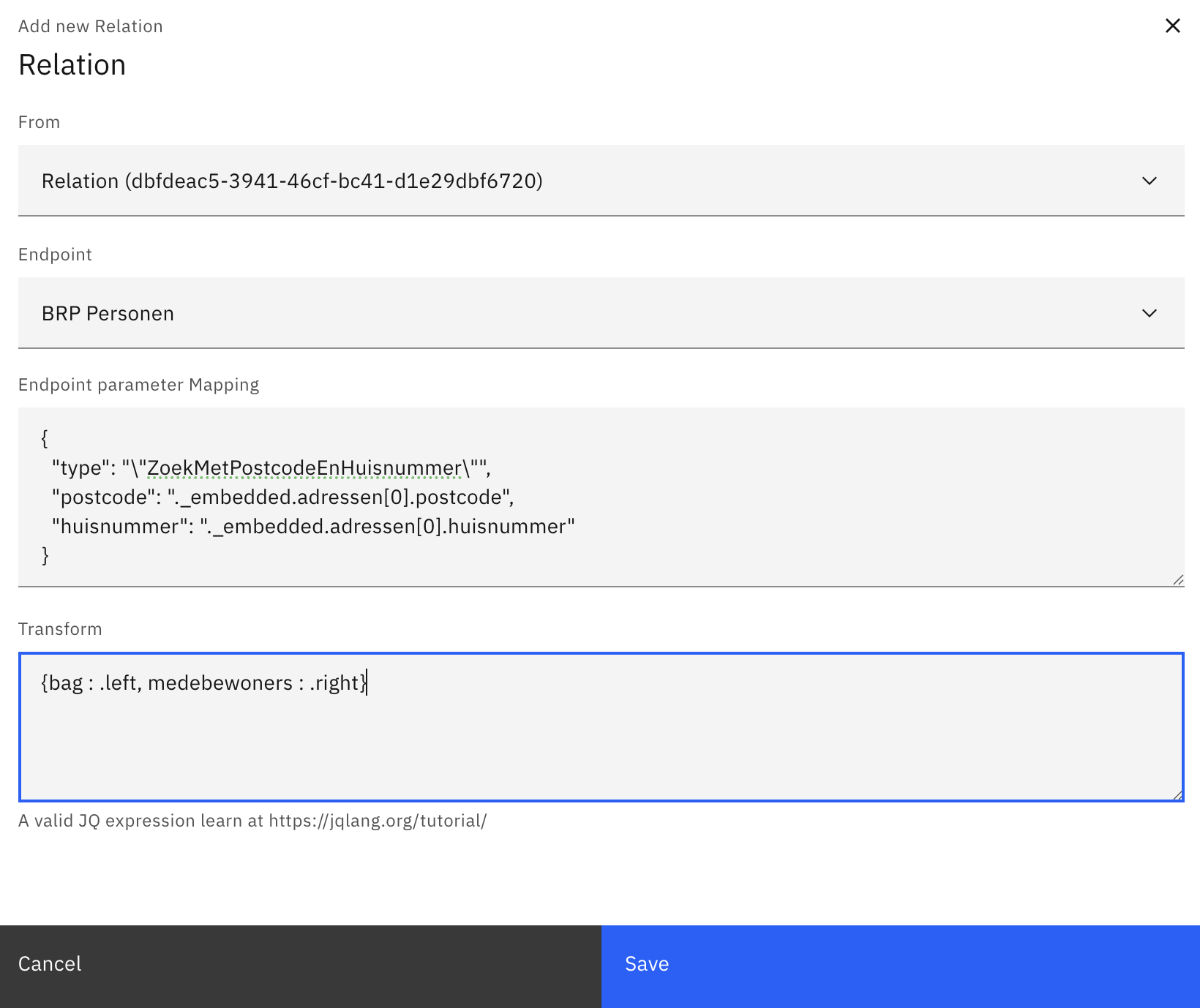Grab the resize handle of the Transform textarea
Screen dimensions: 1200x1008
pos(1177,794)
